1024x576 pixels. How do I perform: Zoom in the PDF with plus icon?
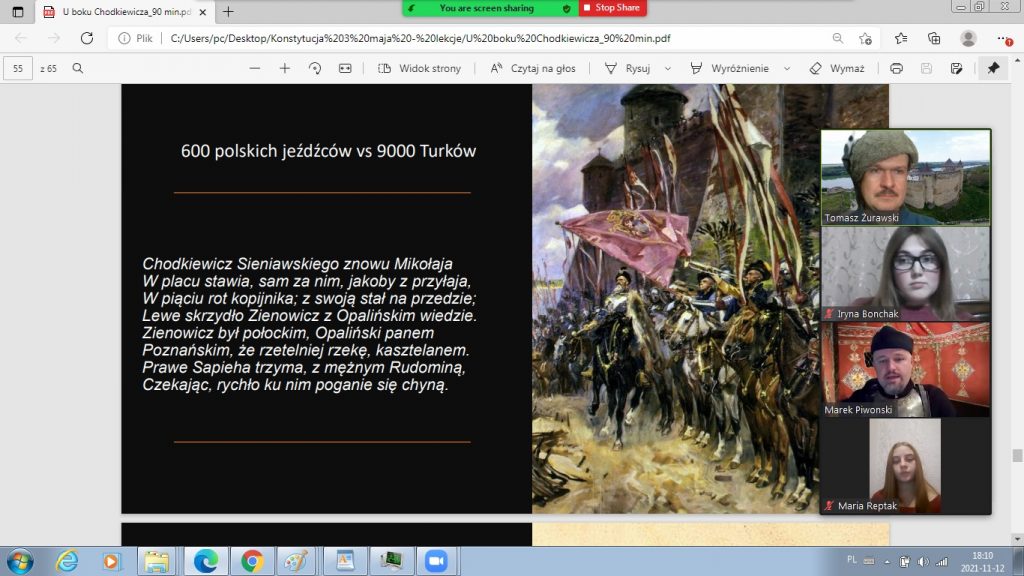[285, 68]
